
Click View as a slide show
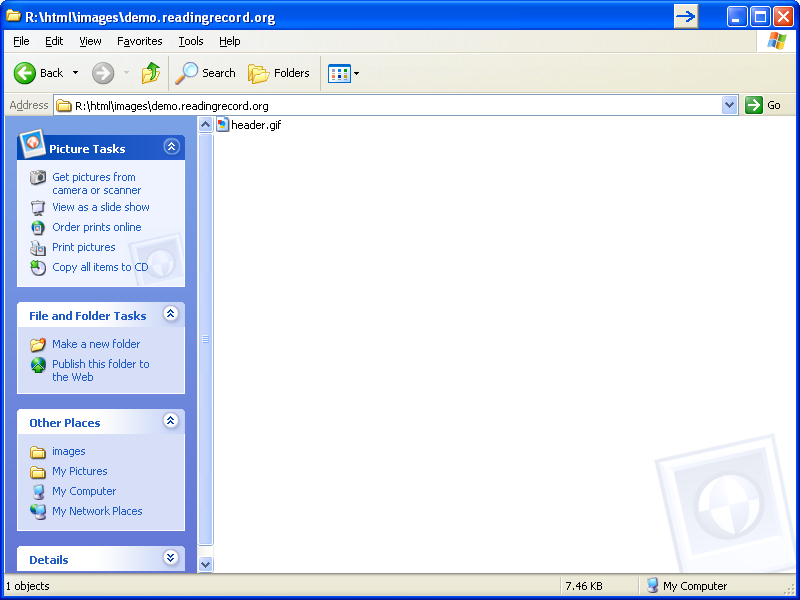pyautogui.click(x=101, y=207)
